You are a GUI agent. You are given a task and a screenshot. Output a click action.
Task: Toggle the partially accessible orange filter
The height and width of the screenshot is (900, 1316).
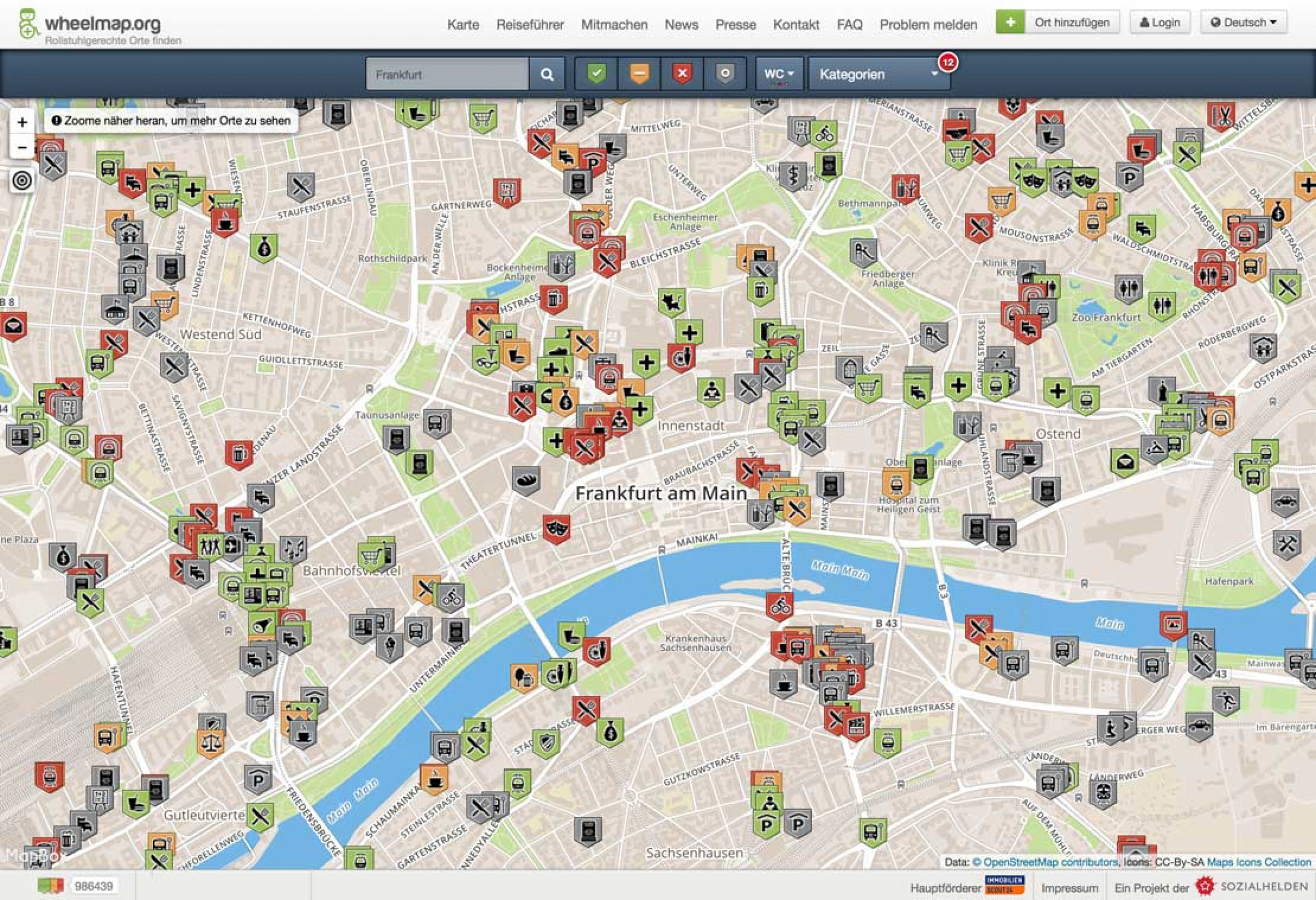639,73
